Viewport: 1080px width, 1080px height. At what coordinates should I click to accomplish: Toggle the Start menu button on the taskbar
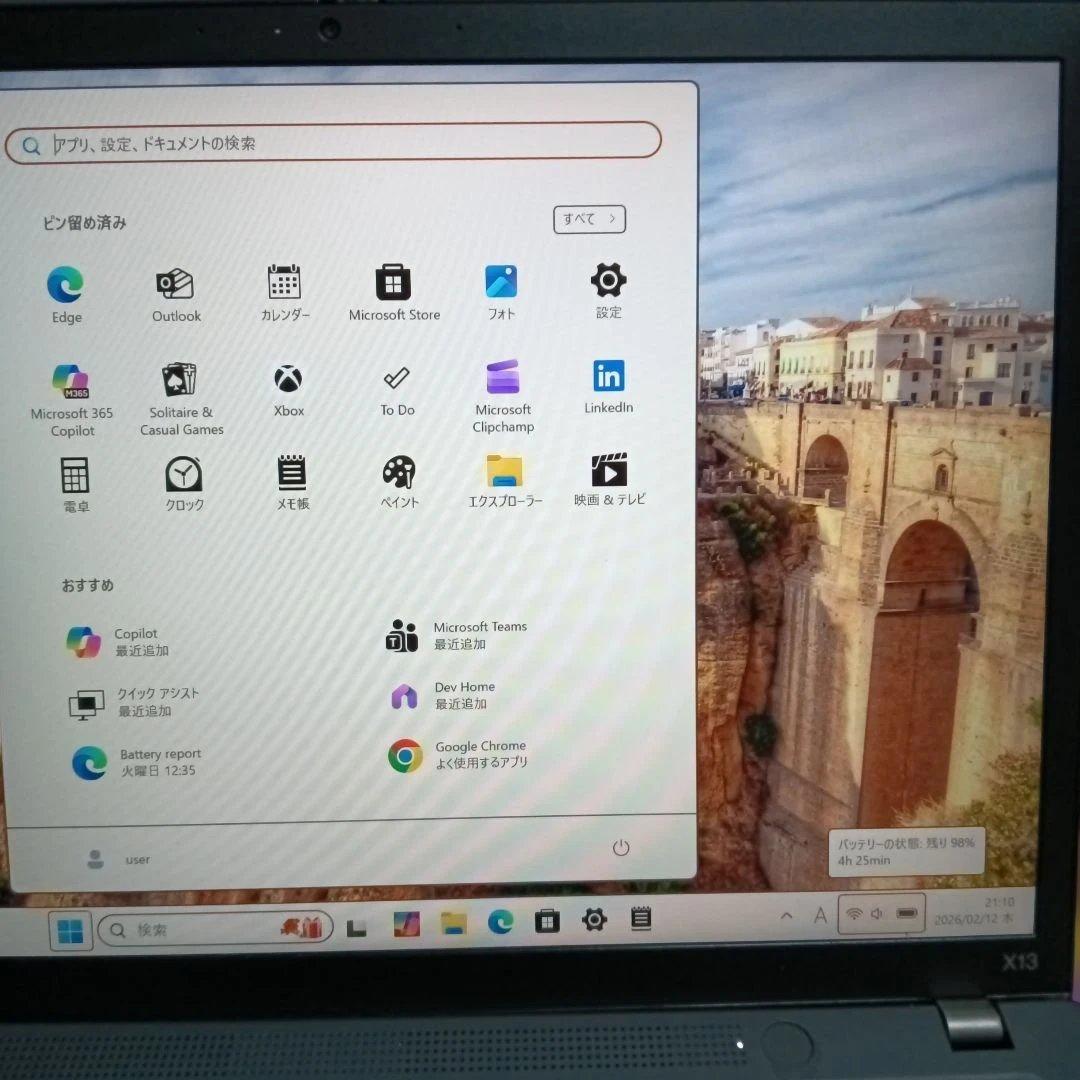tap(71, 926)
